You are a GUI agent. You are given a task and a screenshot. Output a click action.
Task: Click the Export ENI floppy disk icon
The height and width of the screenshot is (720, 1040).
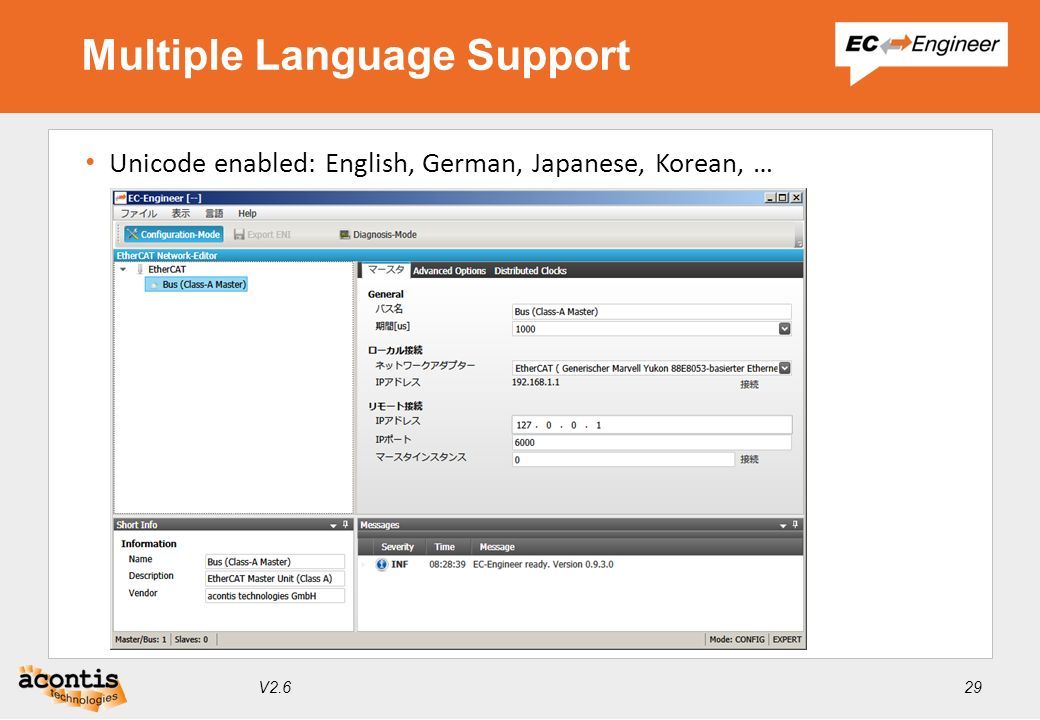pos(239,235)
